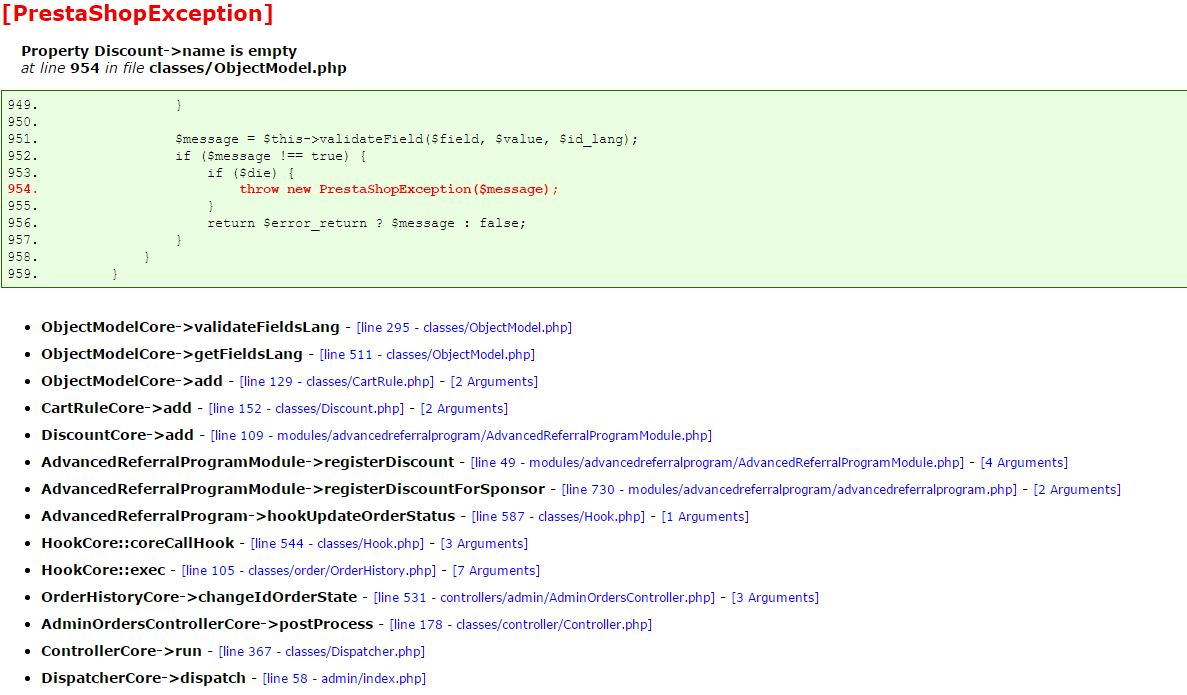The height and width of the screenshot is (695, 1187).
Task: Click the ControllerCore->run trace entry
Action: (x=121, y=651)
